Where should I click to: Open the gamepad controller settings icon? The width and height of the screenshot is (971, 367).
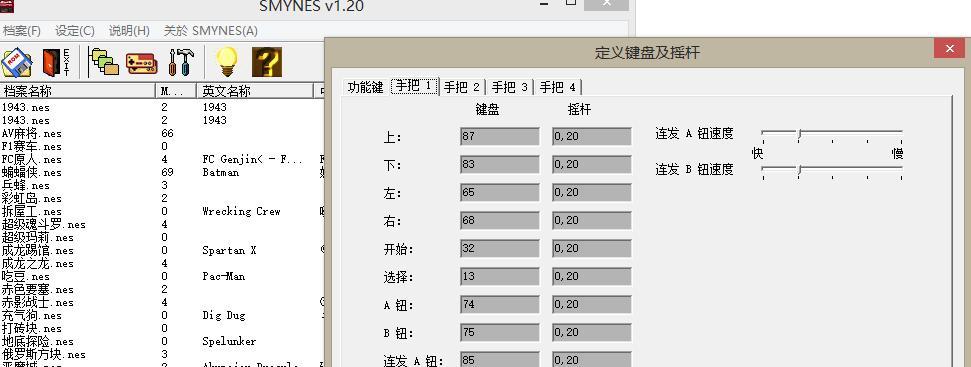click(142, 62)
